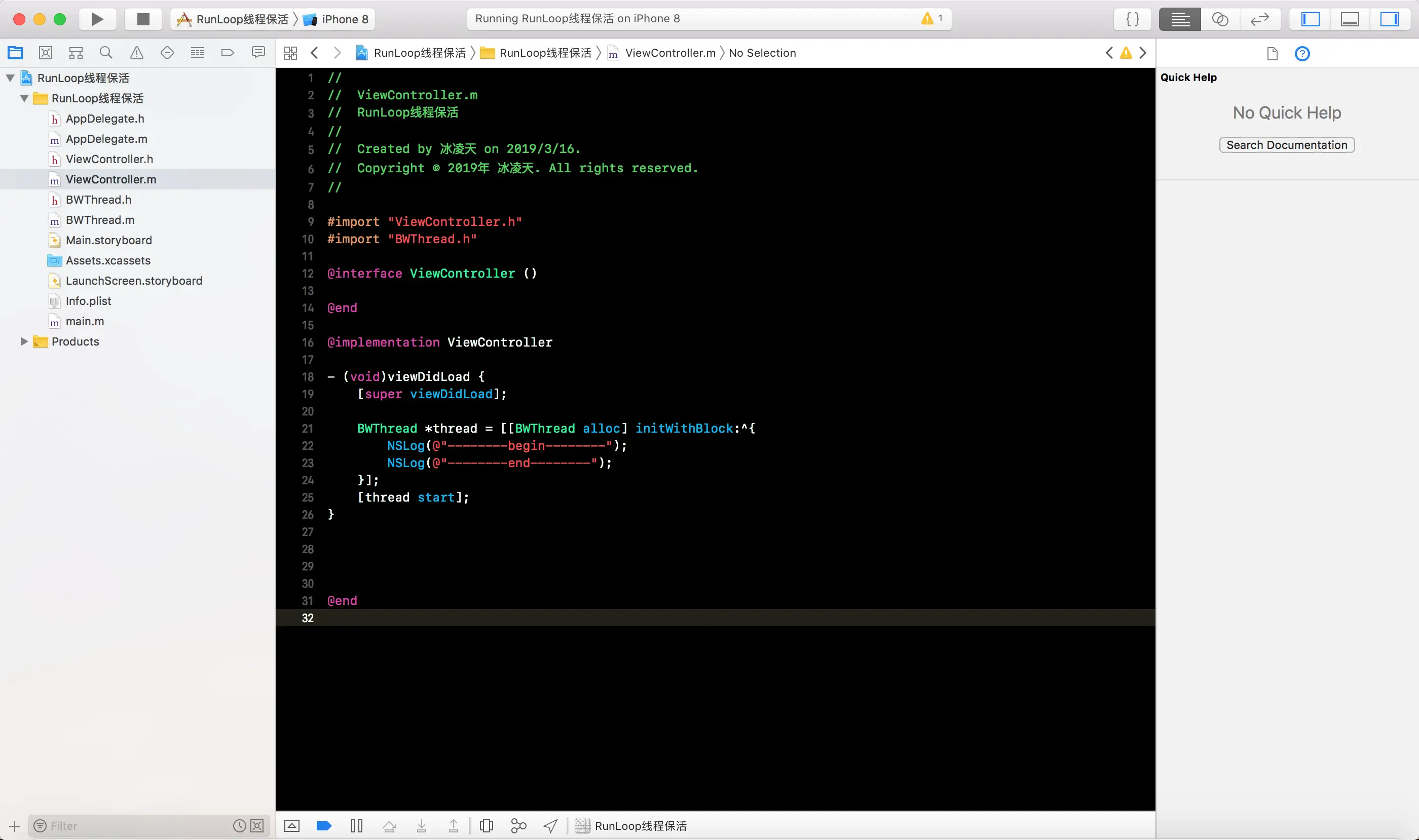Click the Run (play) button
The width and height of the screenshot is (1419, 840).
tap(97, 19)
